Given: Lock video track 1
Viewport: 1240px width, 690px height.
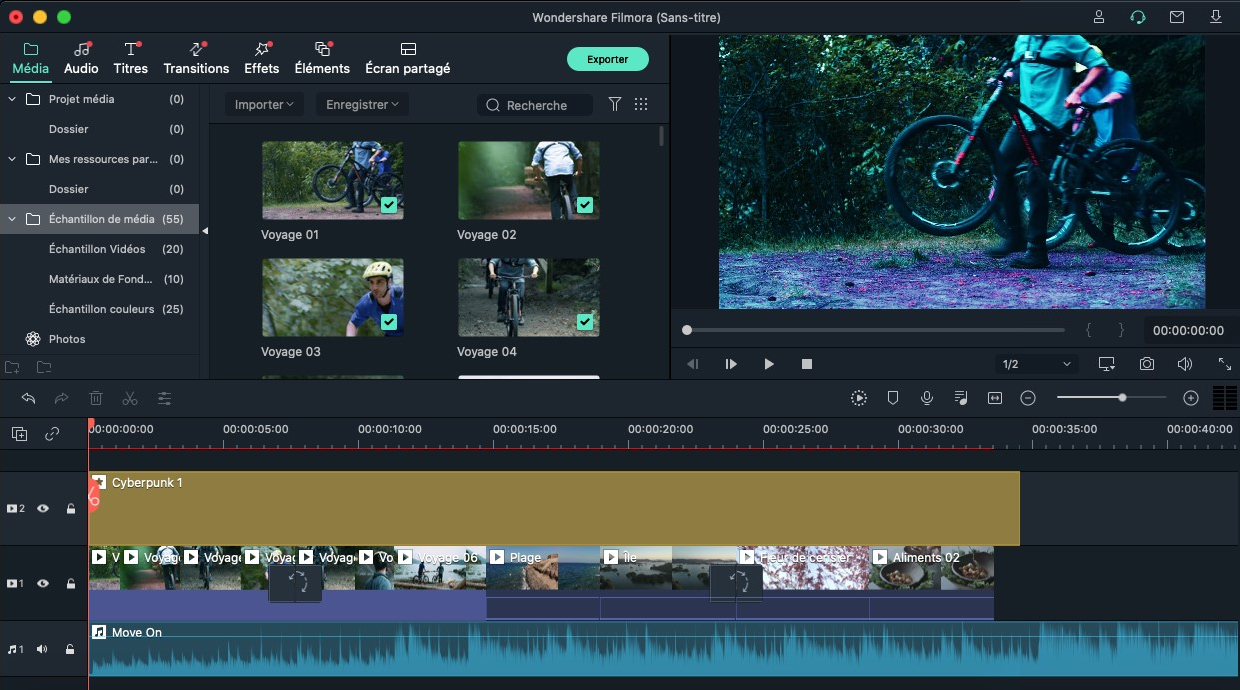Looking at the screenshot, I should tap(70, 583).
